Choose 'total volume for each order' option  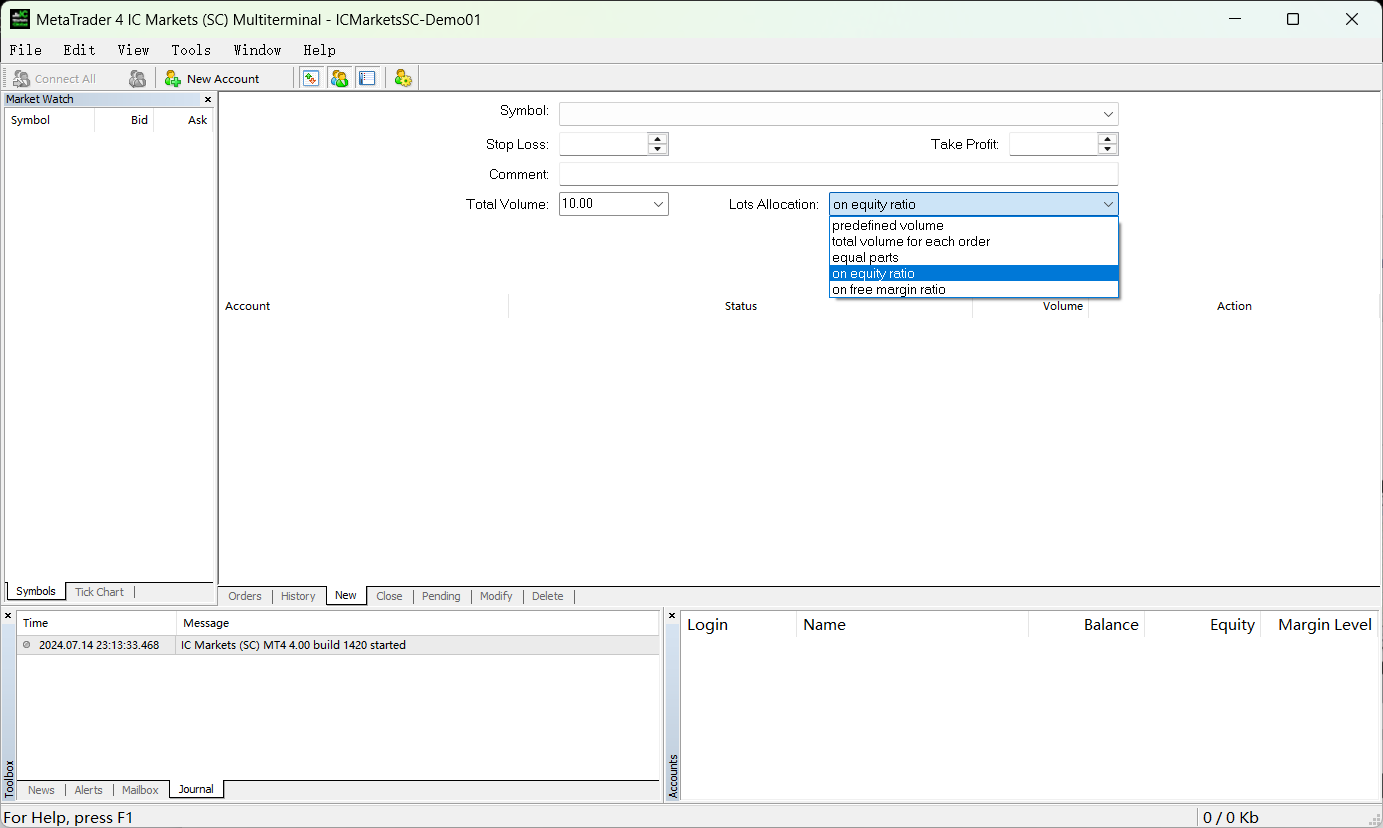click(x=974, y=241)
